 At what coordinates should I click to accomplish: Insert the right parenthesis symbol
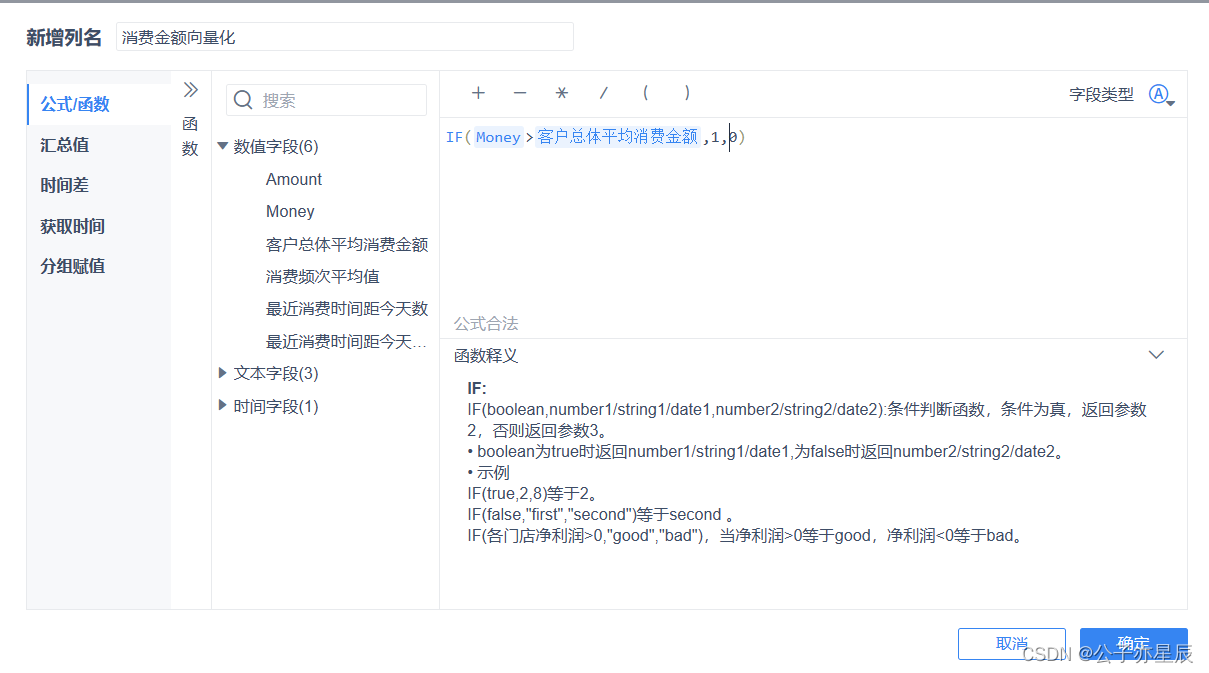688,93
